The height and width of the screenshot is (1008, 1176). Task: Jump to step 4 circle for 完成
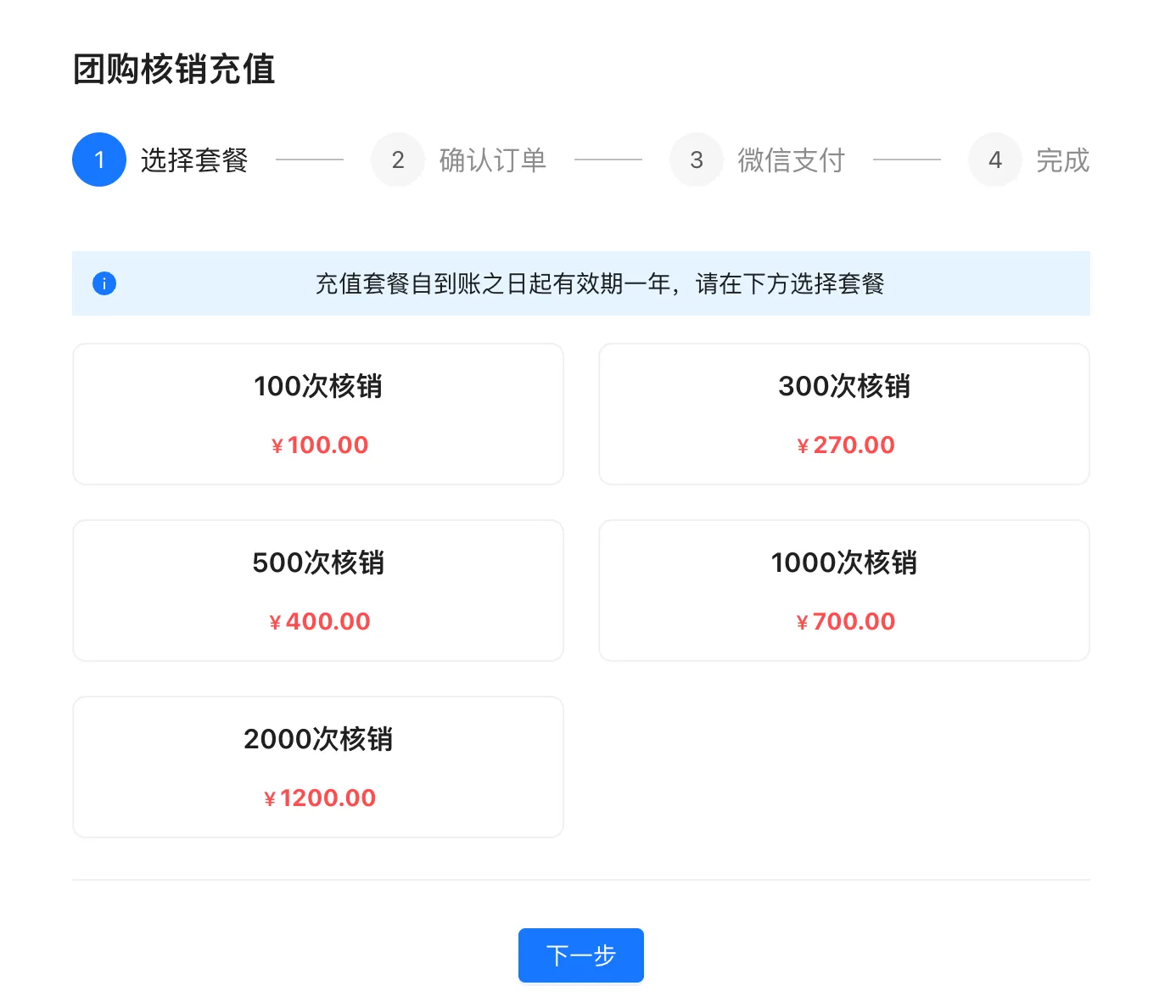tap(995, 160)
